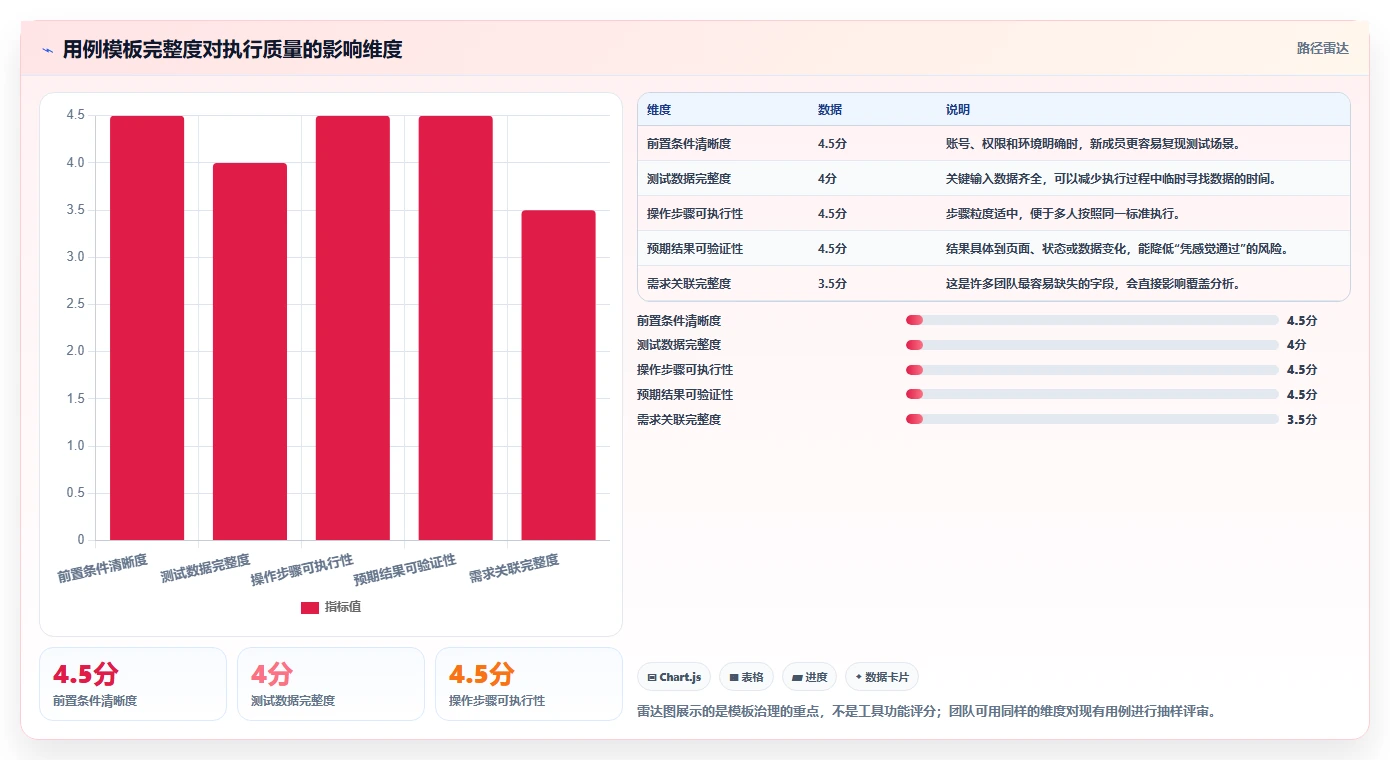Click the 4.5分 前置条件清晰度 data card
Screen dimensions: 1390x760
point(133,684)
